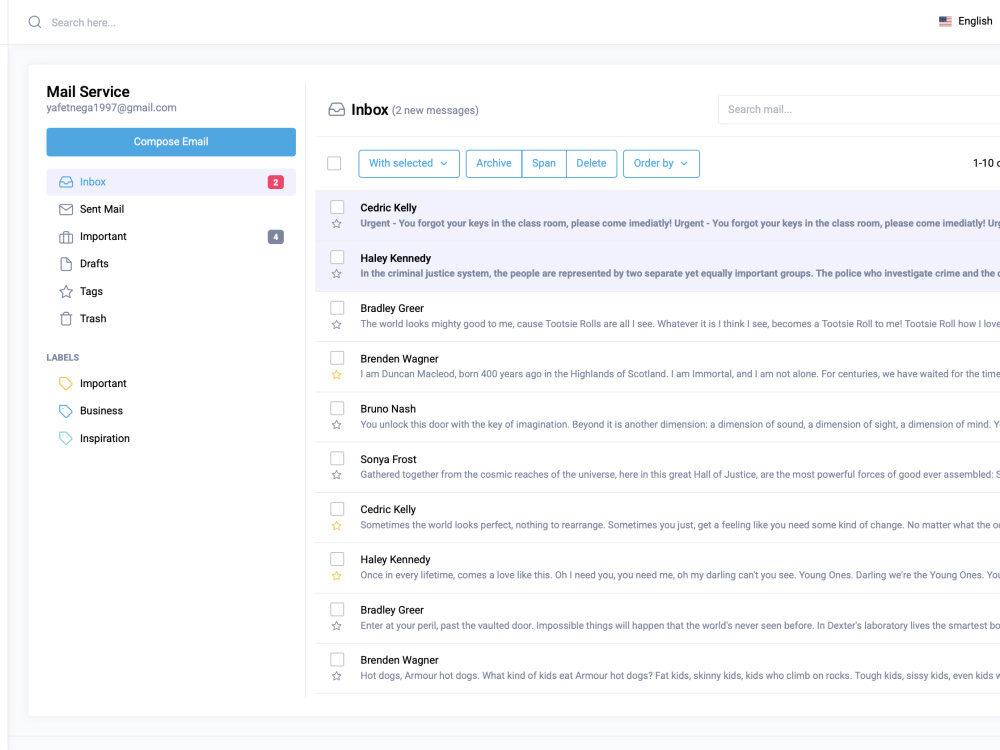1000x750 pixels.
Task: Click the US flag language icon
Action: click(945, 21)
